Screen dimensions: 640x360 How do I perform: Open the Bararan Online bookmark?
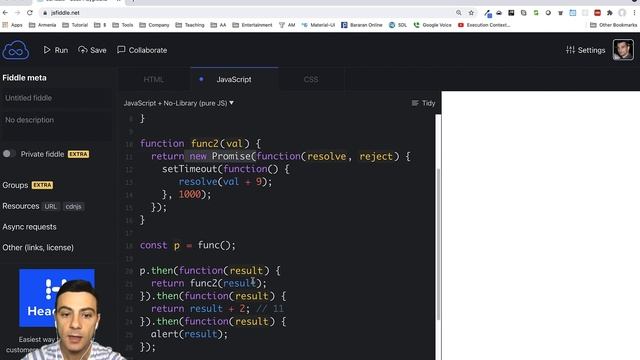[362, 25]
